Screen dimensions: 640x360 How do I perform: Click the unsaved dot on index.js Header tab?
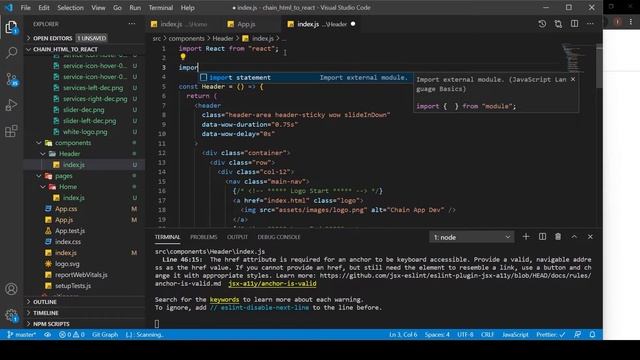pyautogui.click(x=353, y=24)
